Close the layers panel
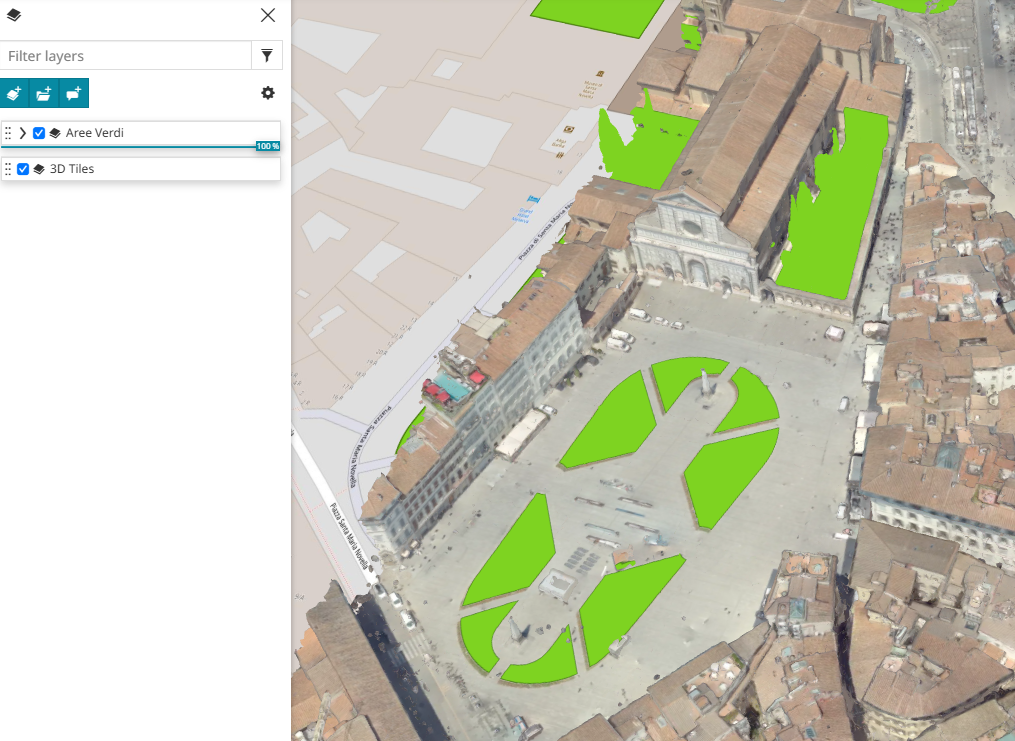 click(267, 15)
